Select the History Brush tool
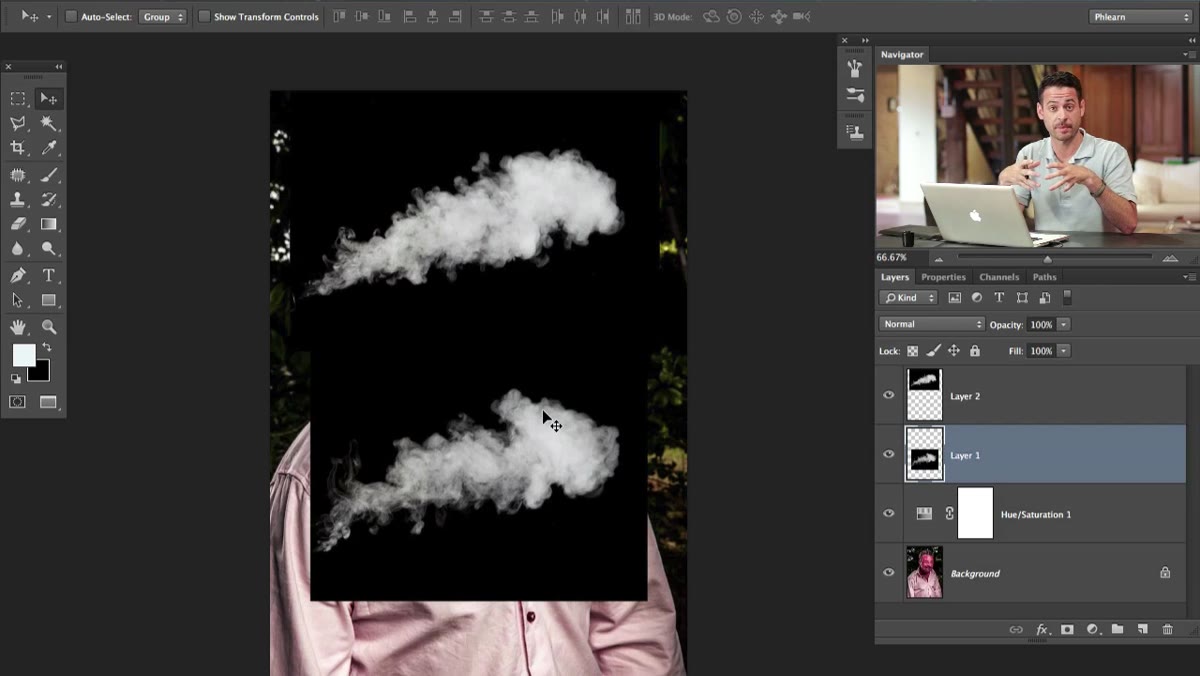 click(48, 199)
